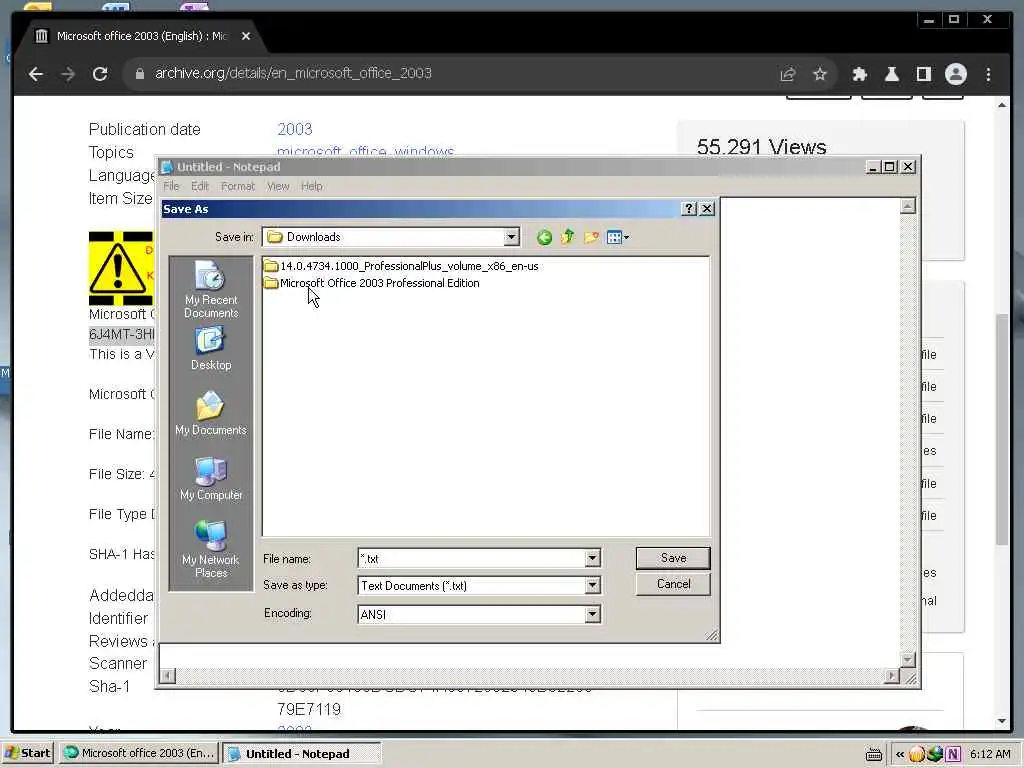The width and height of the screenshot is (1024, 768).
Task: Click Chrome page vertical scrollbar thumb
Action: click(x=1002, y=429)
